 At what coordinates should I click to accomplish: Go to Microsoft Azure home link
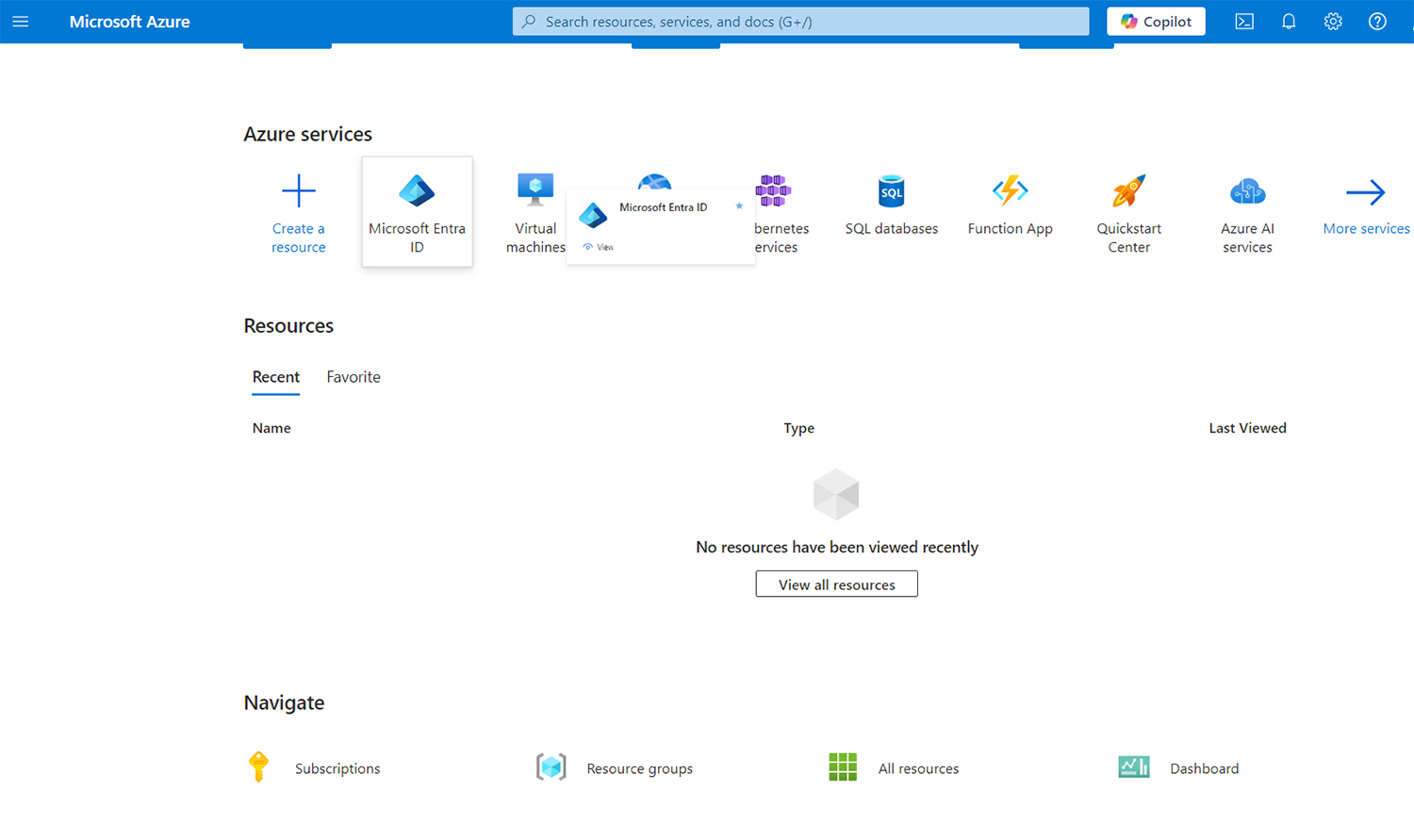129,22
